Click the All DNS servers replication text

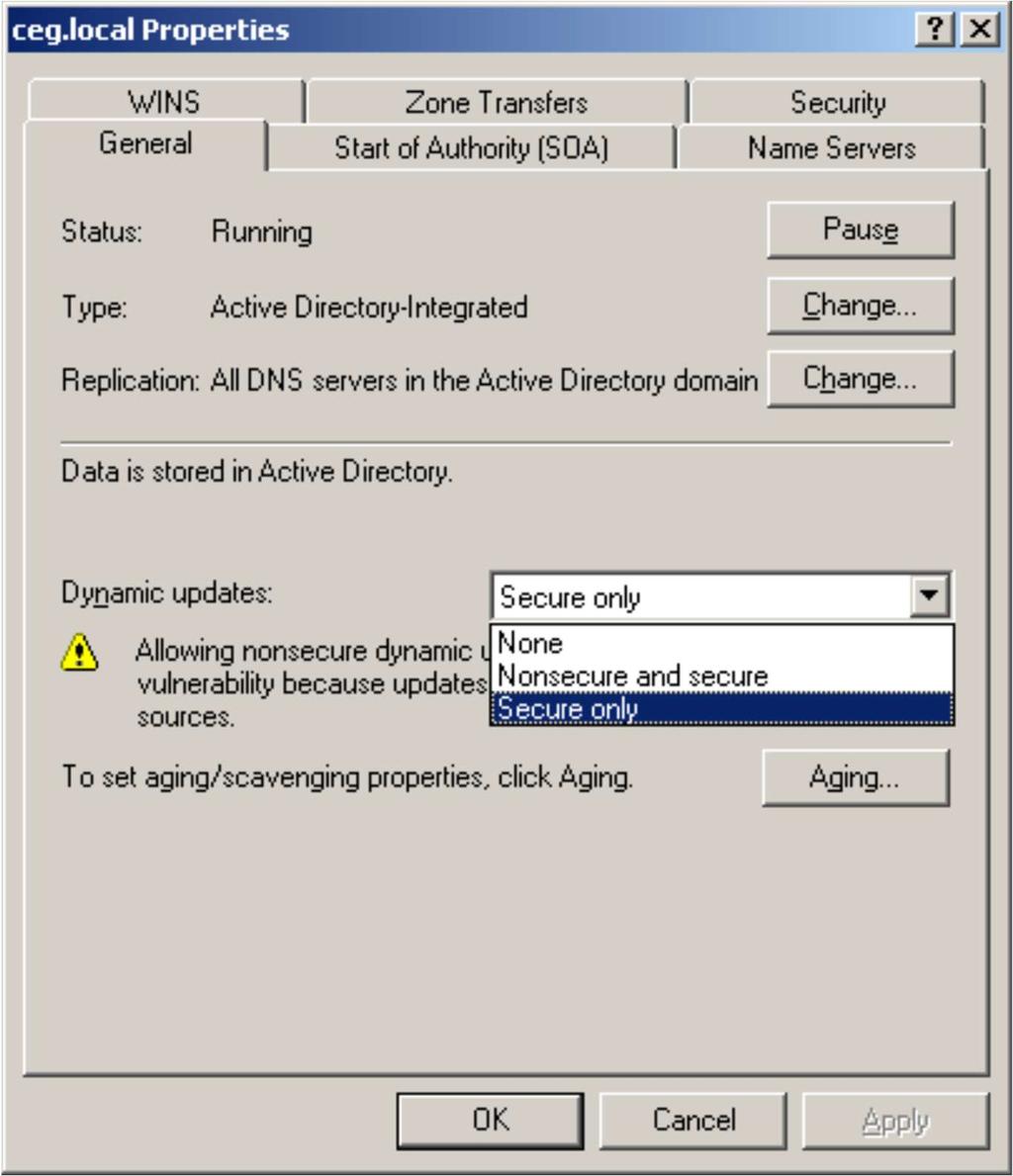[x=484, y=380]
